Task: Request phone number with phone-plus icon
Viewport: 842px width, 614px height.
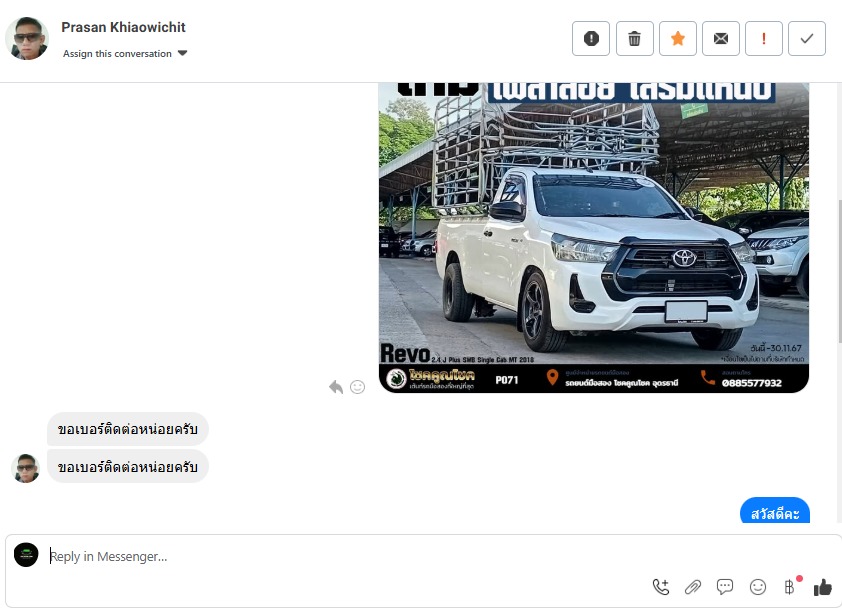Action: coord(661,587)
